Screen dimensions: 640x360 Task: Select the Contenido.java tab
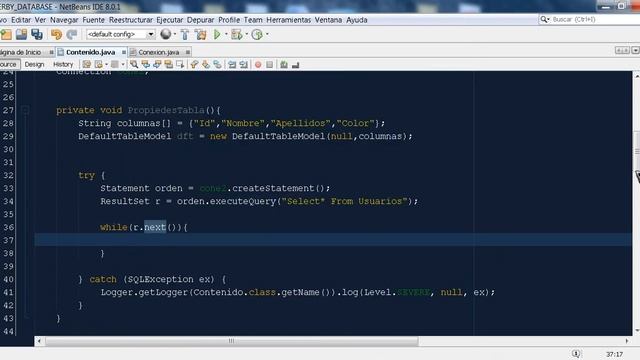(x=91, y=52)
